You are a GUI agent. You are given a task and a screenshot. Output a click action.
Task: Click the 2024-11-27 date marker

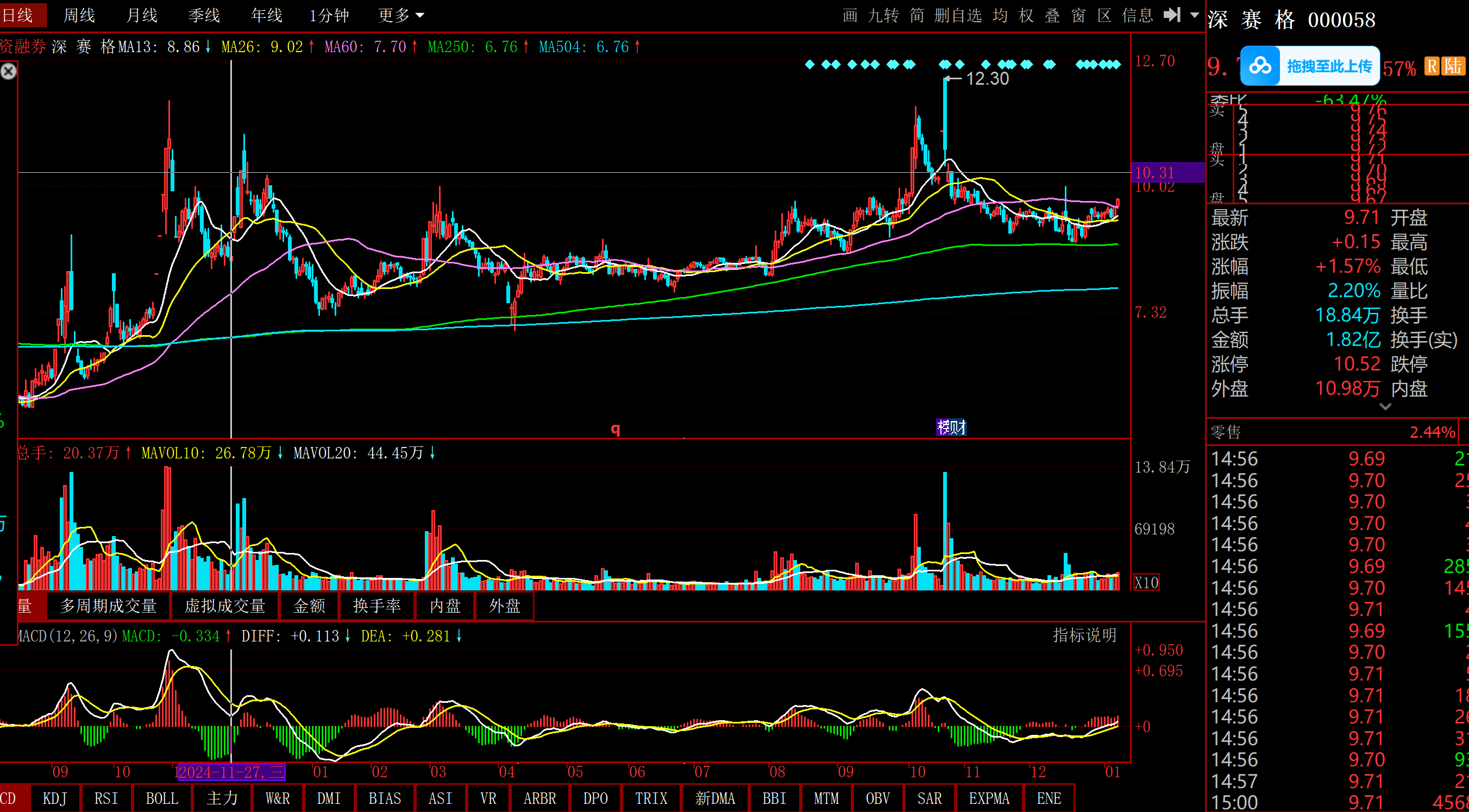click(x=231, y=772)
